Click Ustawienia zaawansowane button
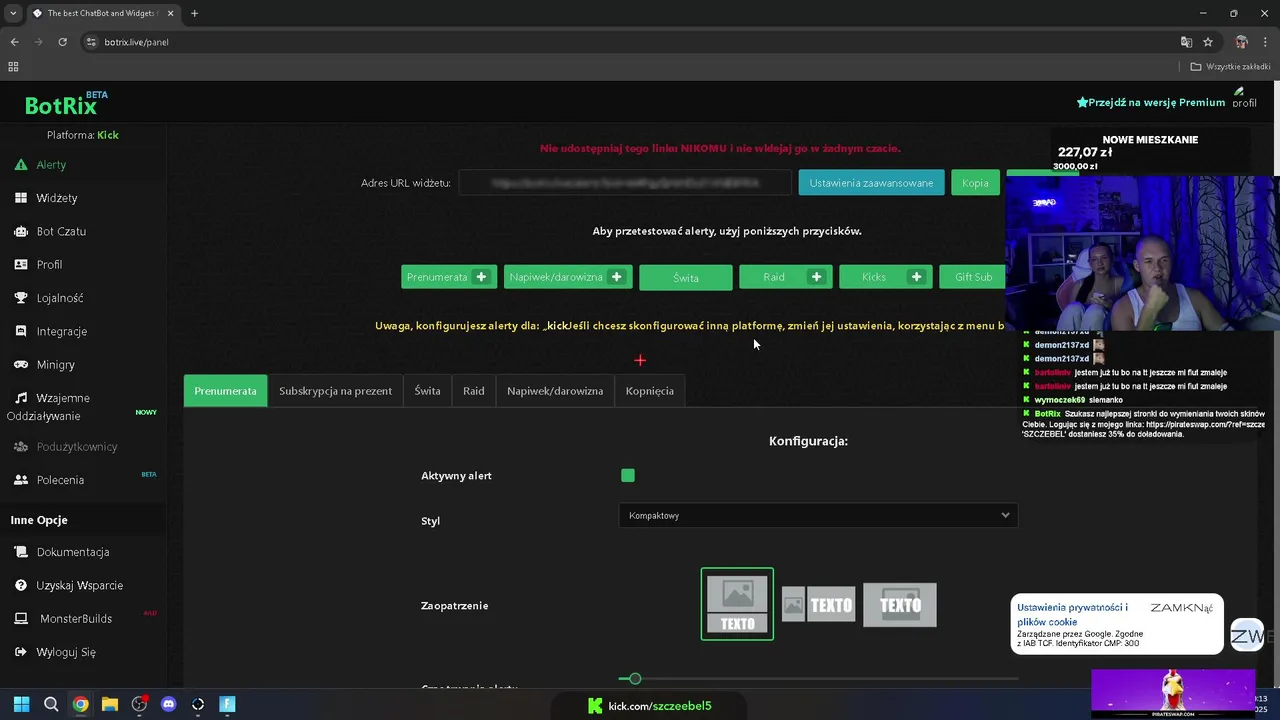Screen dimensions: 1280x720 (x=871, y=183)
